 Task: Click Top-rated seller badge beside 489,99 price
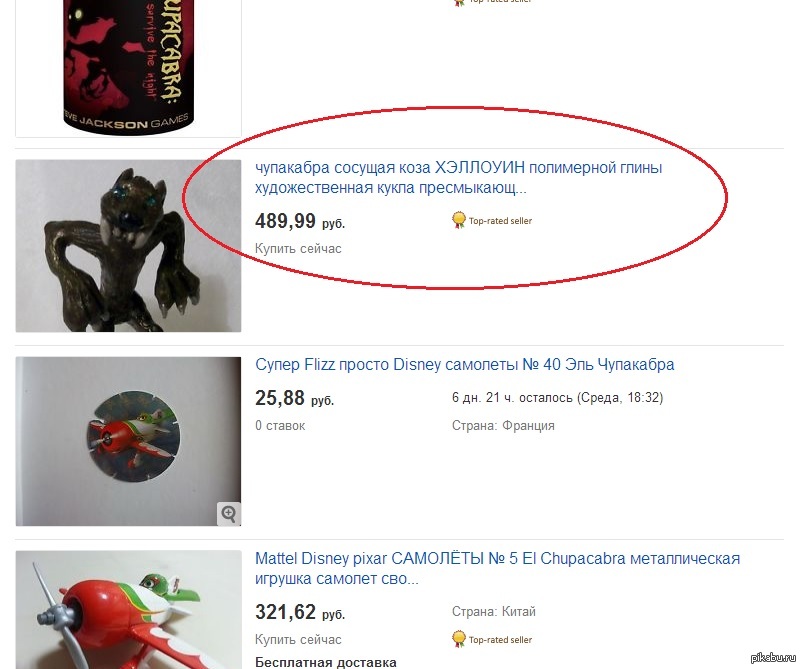coord(492,221)
